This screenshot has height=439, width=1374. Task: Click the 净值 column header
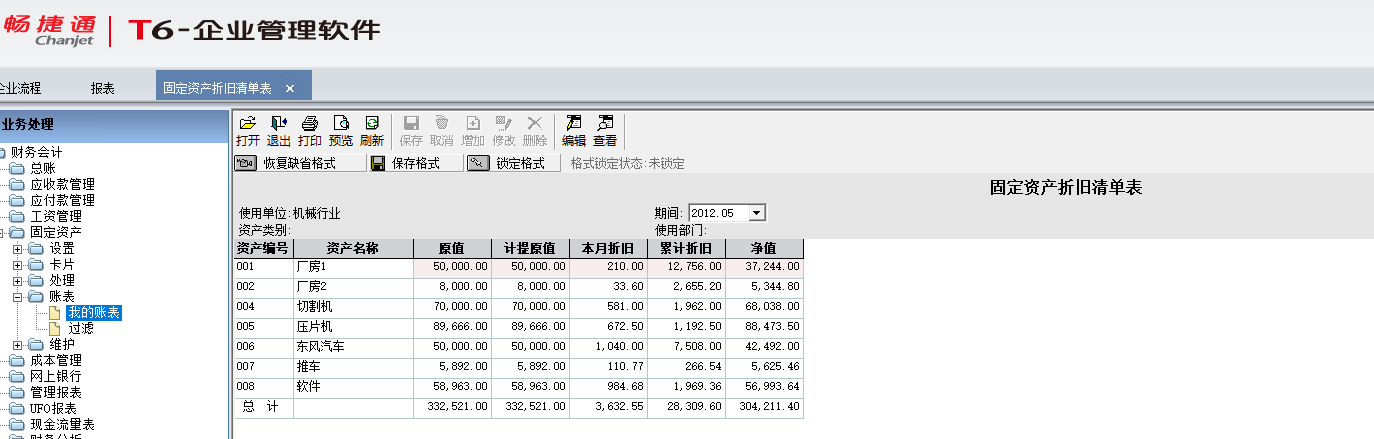764,248
